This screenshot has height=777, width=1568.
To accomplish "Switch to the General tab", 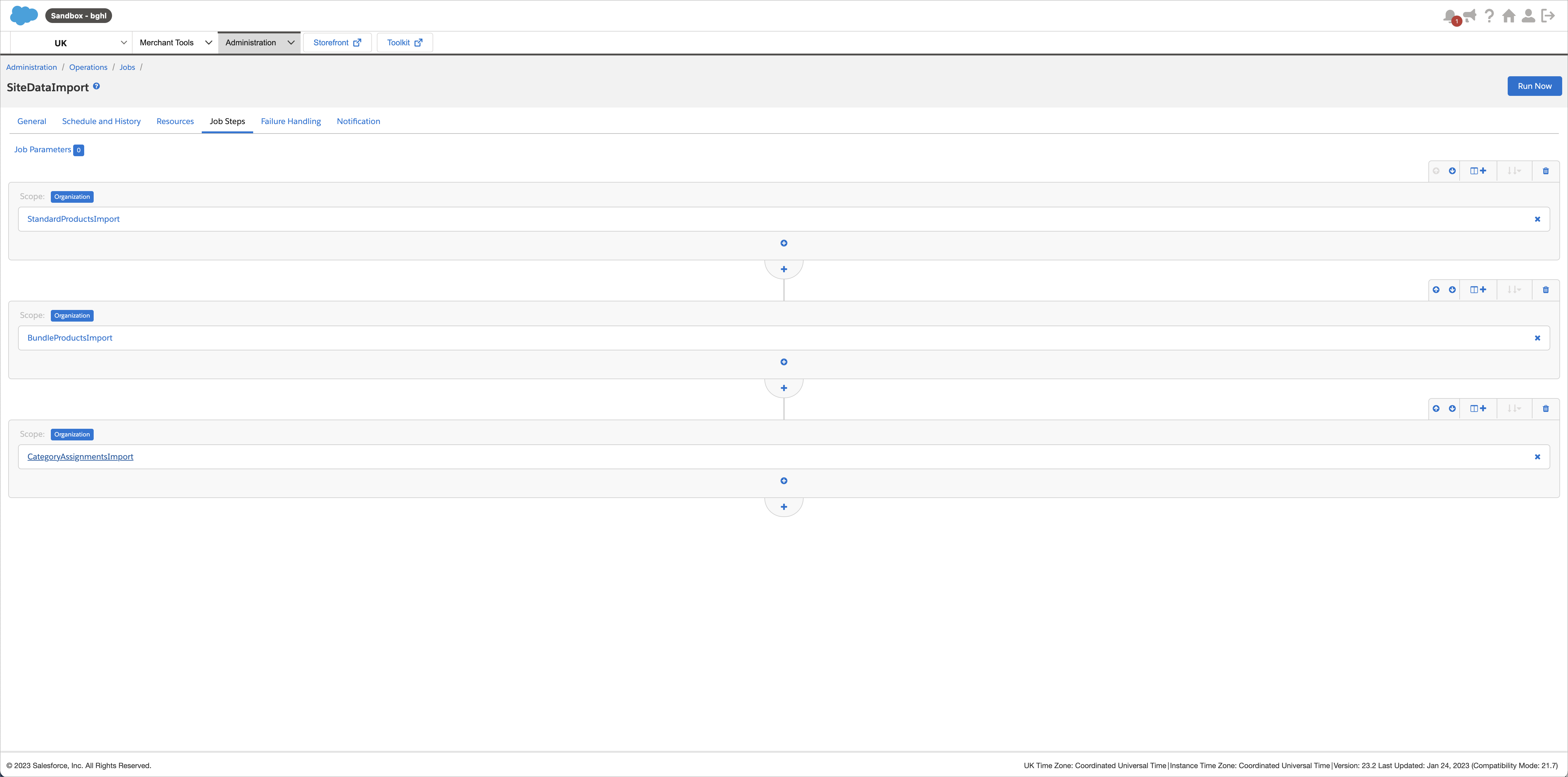I will click(x=32, y=121).
